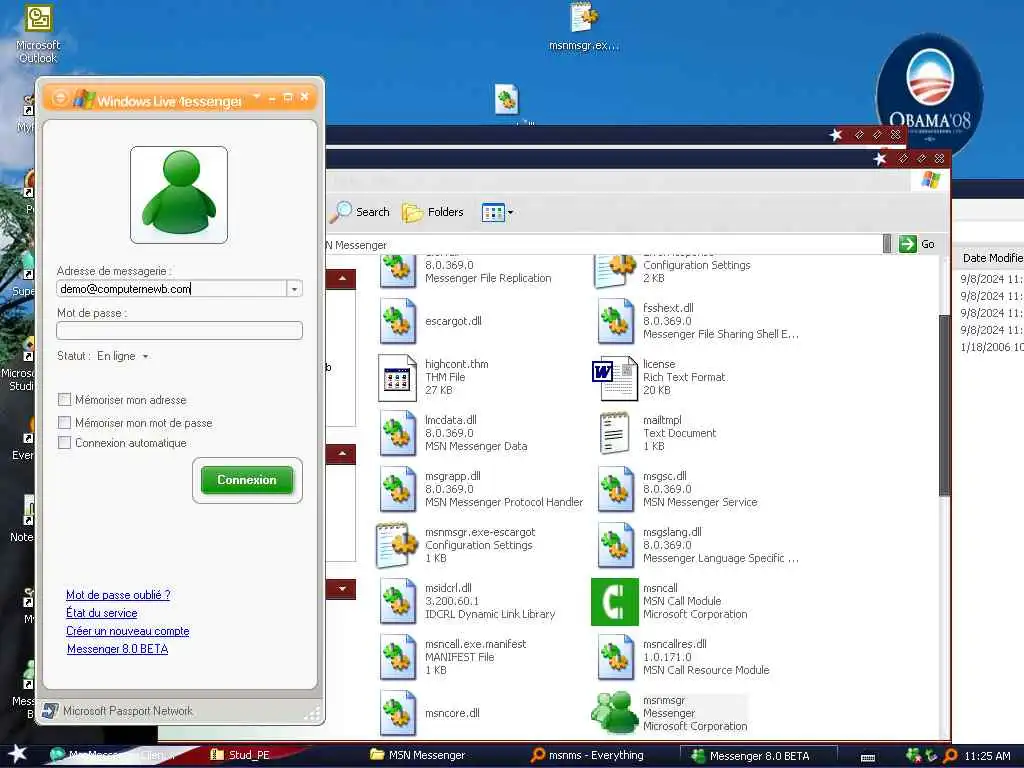Viewport: 1024px width, 768px height.
Task: Select the msncall MSN Call Module icon
Action: (x=615, y=601)
